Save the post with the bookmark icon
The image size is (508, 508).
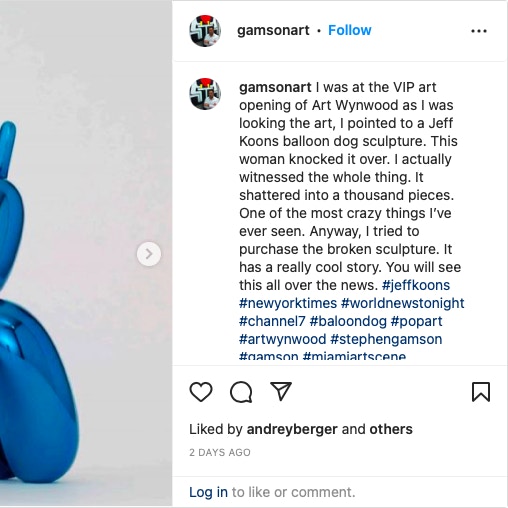point(481,392)
